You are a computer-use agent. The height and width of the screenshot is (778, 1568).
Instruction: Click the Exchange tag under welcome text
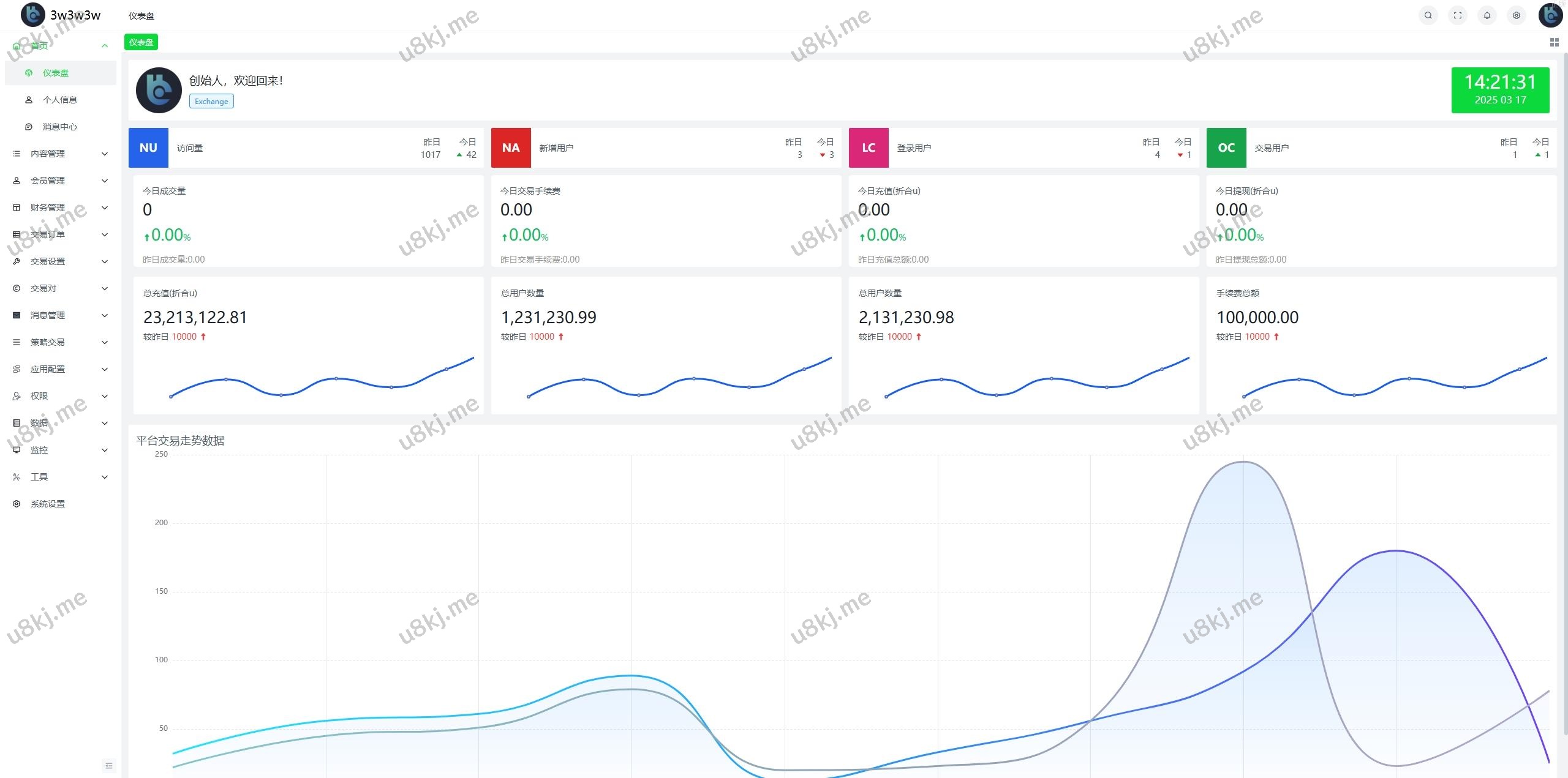click(211, 102)
